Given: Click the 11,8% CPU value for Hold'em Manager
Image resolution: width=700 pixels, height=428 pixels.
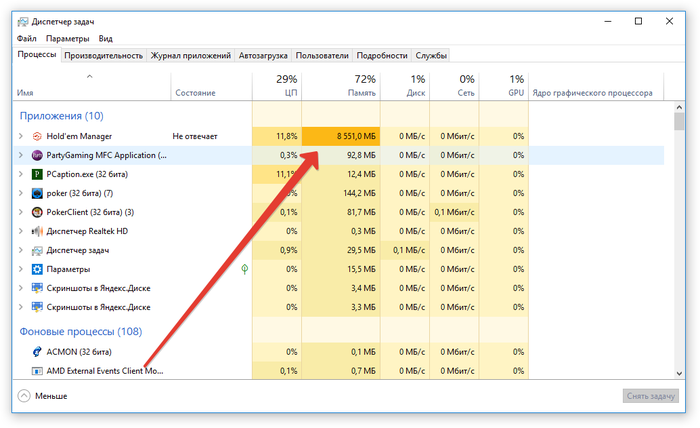Looking at the screenshot, I should coord(287,136).
